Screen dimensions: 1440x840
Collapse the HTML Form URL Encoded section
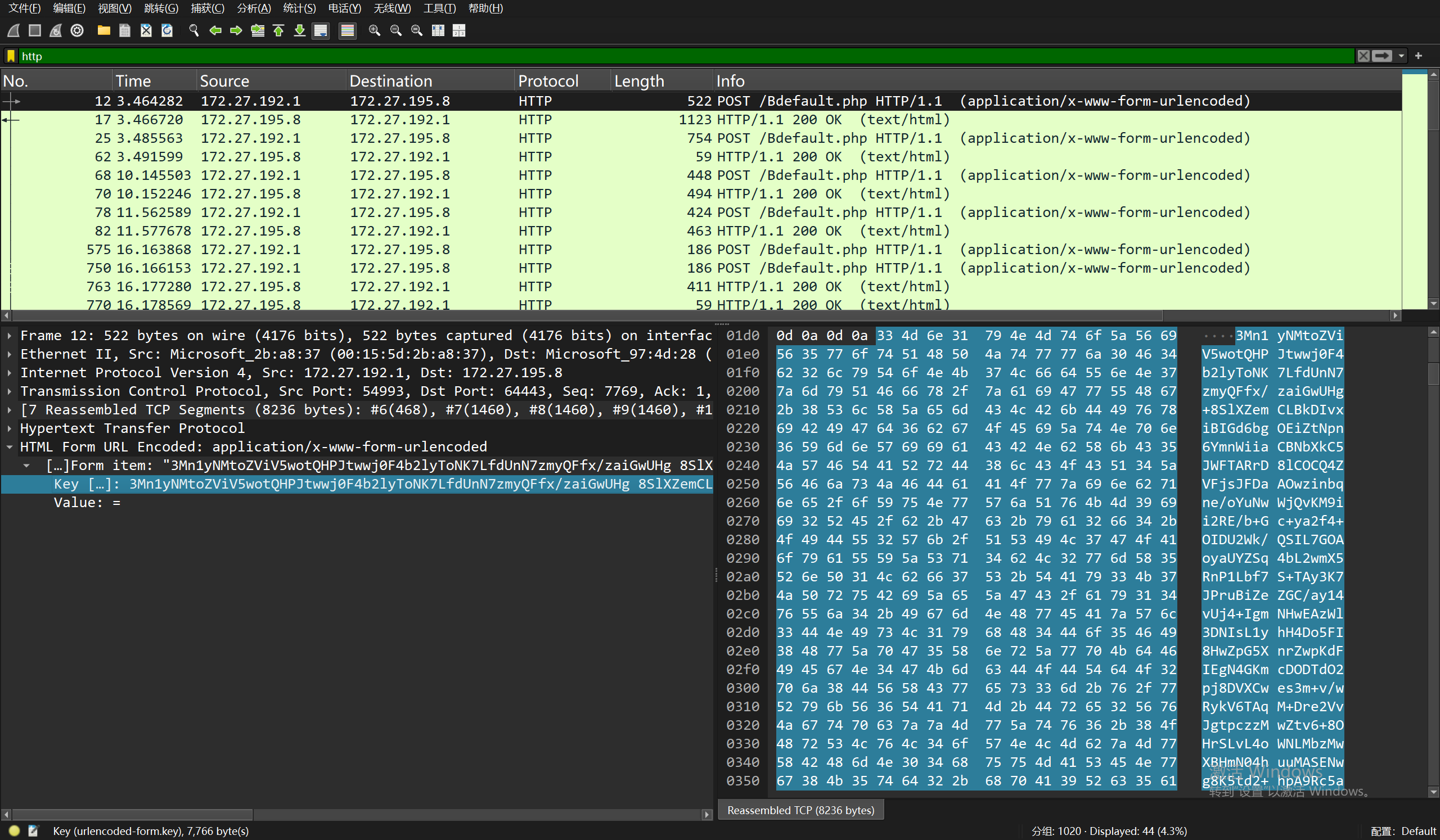tap(10, 447)
